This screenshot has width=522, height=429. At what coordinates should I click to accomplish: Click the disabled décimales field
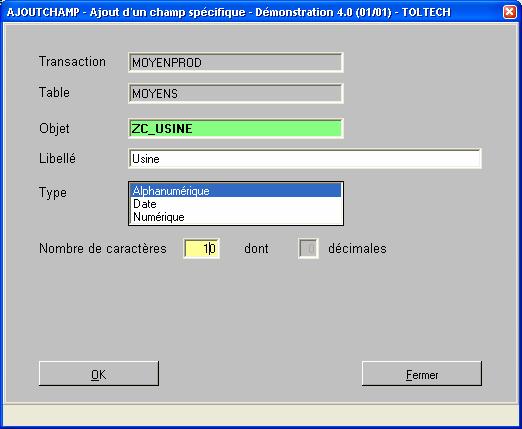click(308, 248)
